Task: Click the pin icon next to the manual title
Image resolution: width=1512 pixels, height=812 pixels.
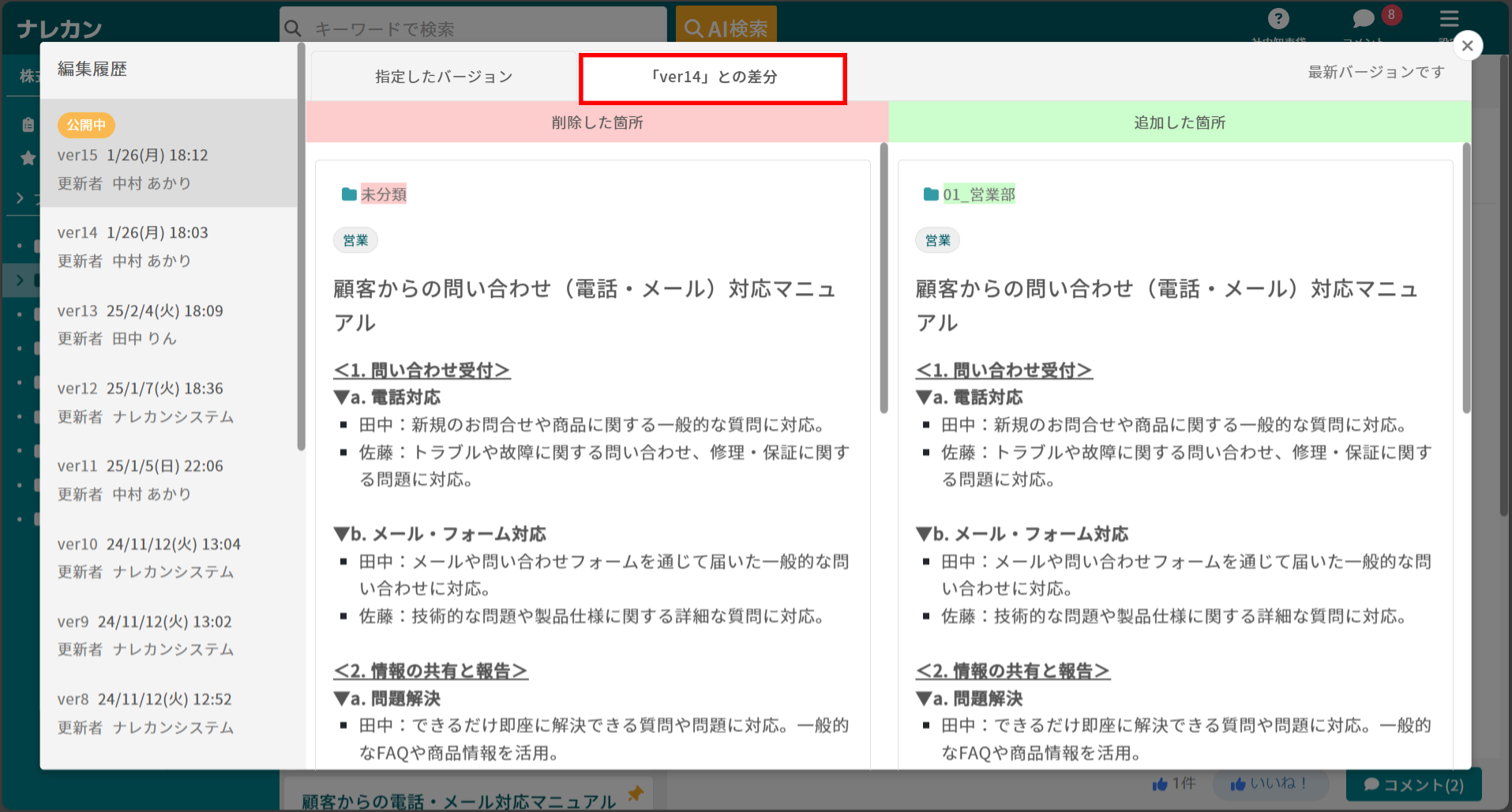Action: [x=635, y=795]
